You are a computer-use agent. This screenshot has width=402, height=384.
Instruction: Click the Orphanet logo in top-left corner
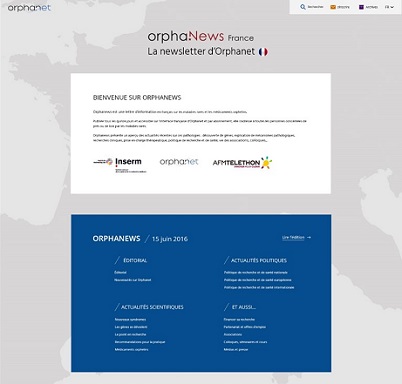[29, 7]
